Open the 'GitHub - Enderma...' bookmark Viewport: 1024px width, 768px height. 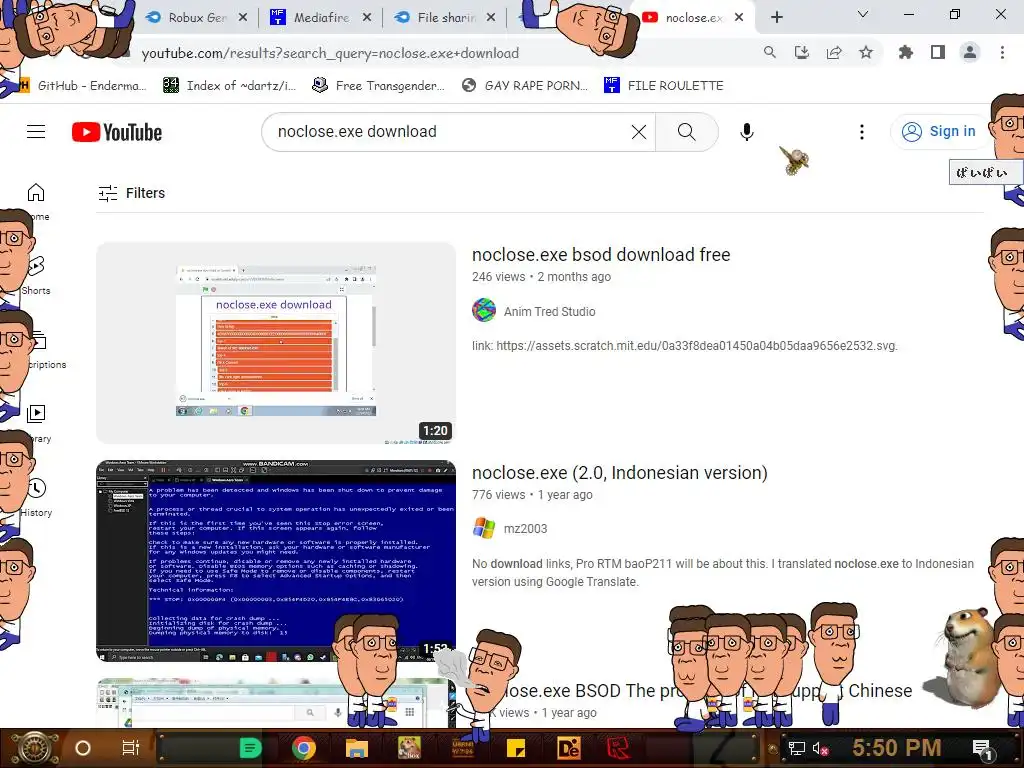[84, 86]
